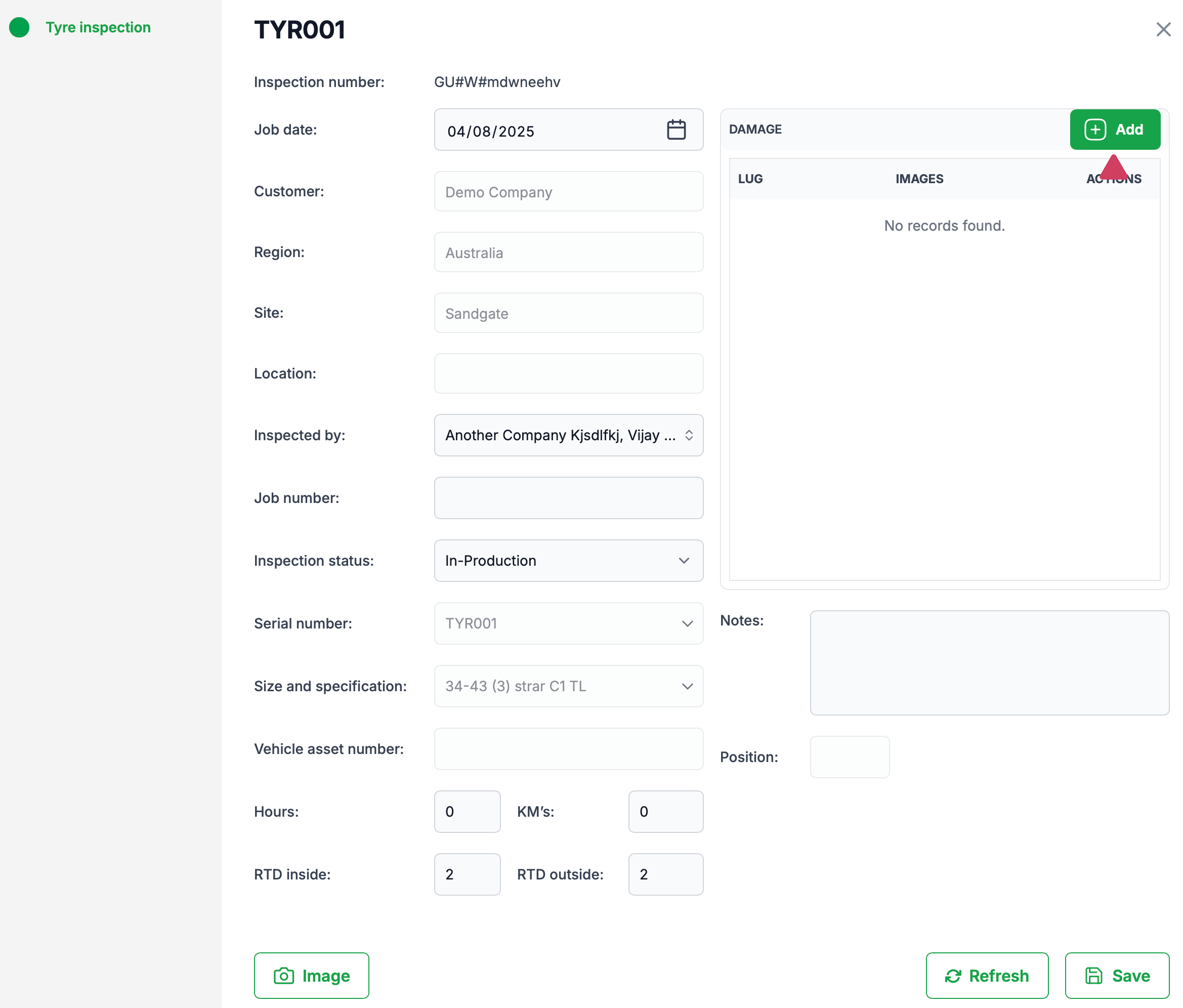Click the green Tyre inspection status dot
Image resolution: width=1183 pixels, height=1008 pixels.
(19, 27)
